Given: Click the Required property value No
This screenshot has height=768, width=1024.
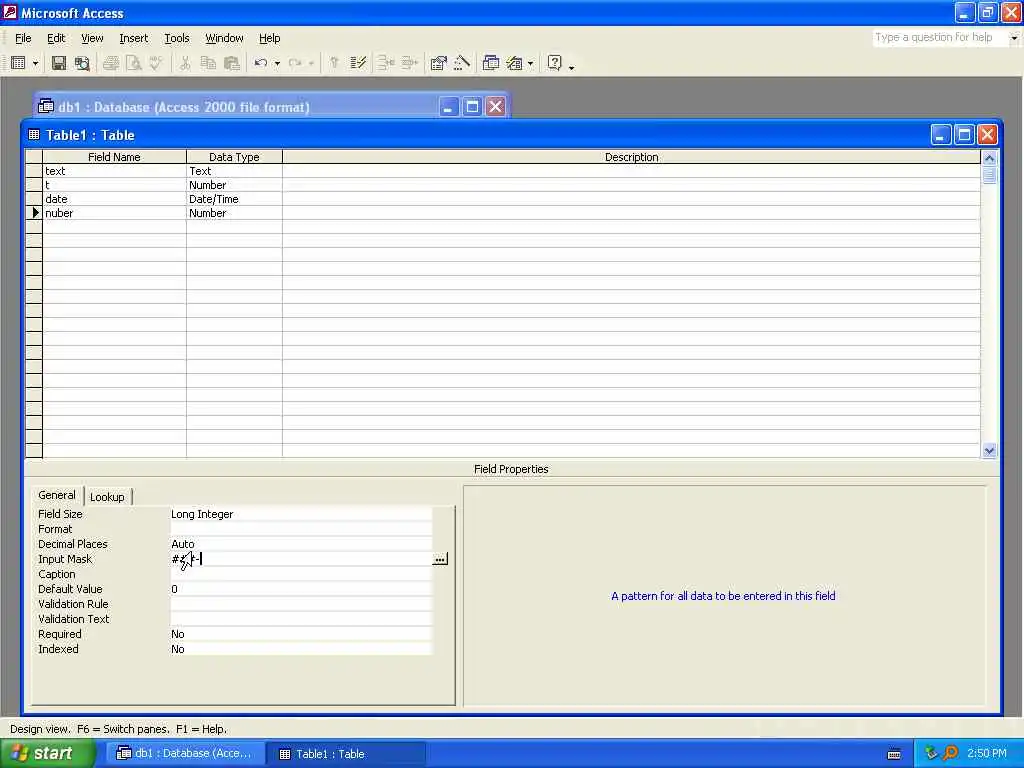Looking at the screenshot, I should tap(300, 634).
